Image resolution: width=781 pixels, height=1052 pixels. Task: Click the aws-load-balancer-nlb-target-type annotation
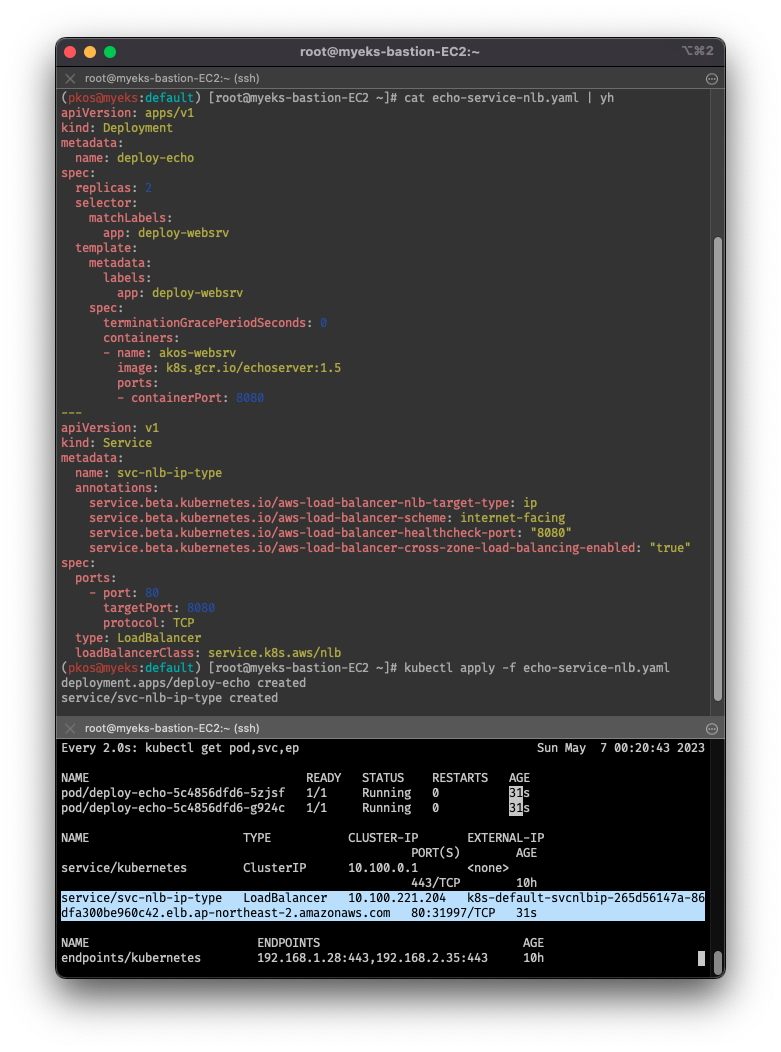[313, 503]
